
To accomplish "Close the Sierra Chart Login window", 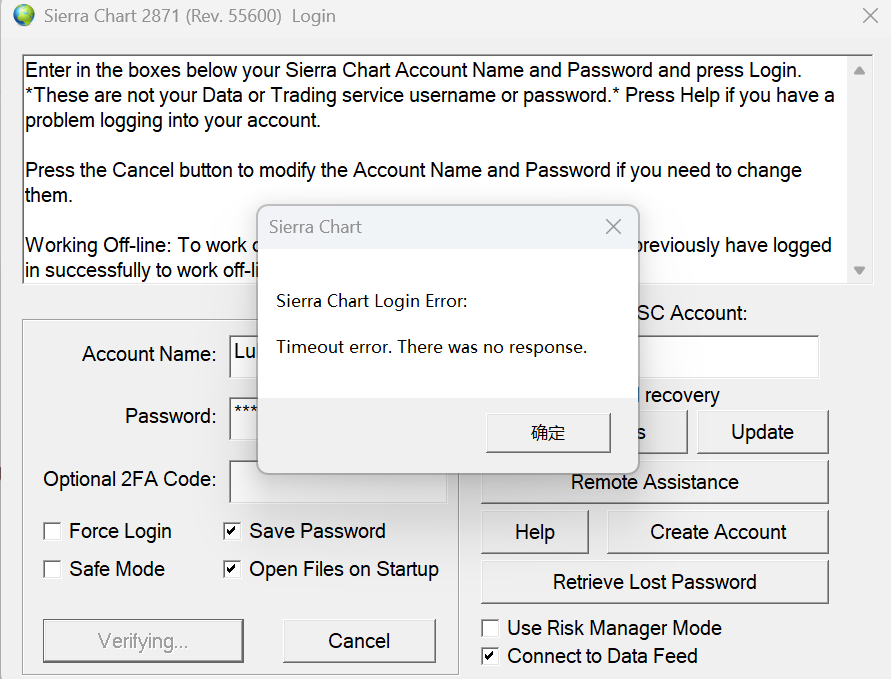I will coord(870,16).
